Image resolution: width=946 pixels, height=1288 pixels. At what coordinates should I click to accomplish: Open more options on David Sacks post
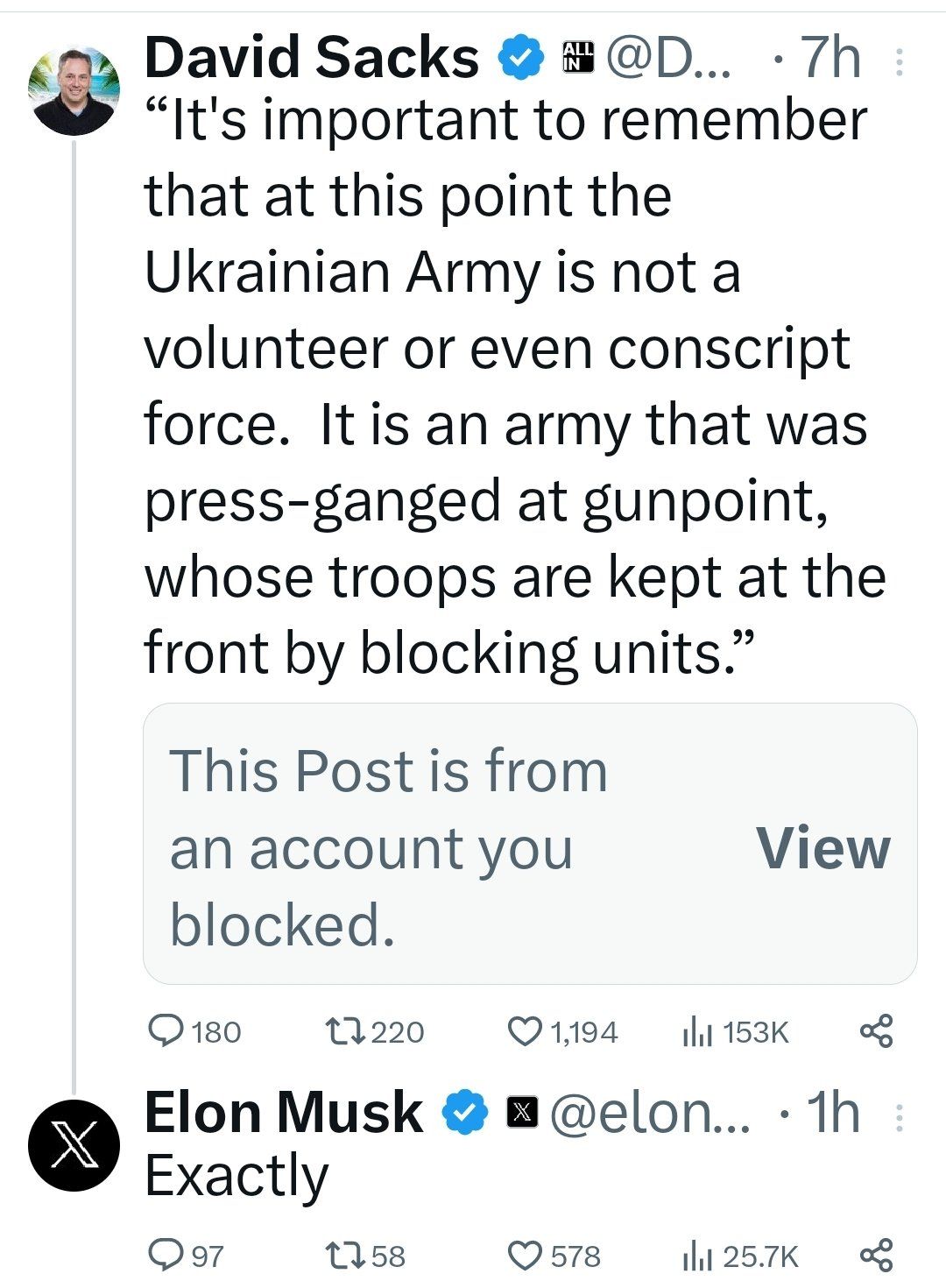coord(898,60)
